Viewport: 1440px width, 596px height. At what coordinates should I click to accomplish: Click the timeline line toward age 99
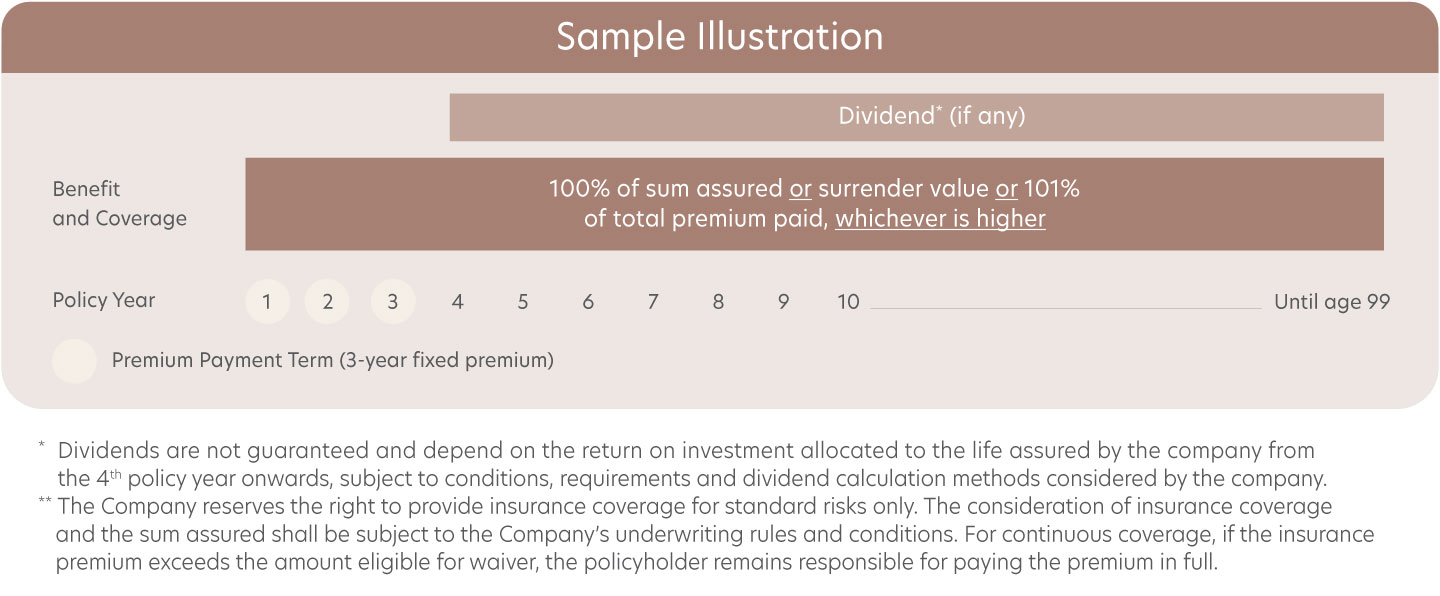pos(1066,308)
